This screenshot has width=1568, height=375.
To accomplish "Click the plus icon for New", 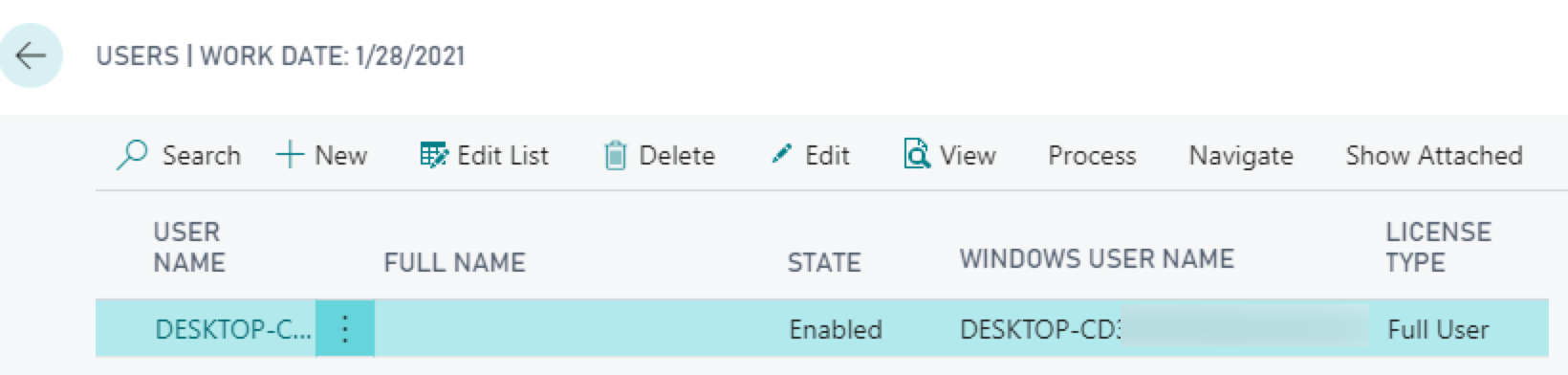I will (x=290, y=155).
